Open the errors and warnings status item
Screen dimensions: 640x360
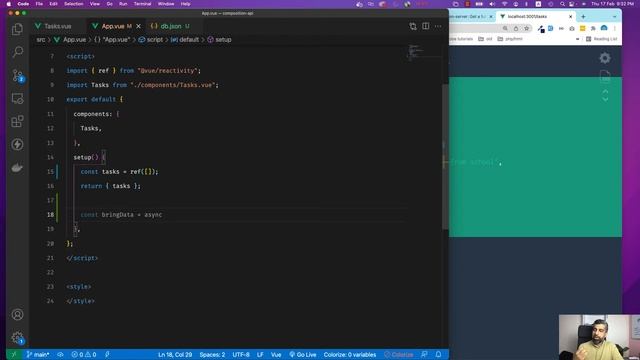tap(84, 354)
